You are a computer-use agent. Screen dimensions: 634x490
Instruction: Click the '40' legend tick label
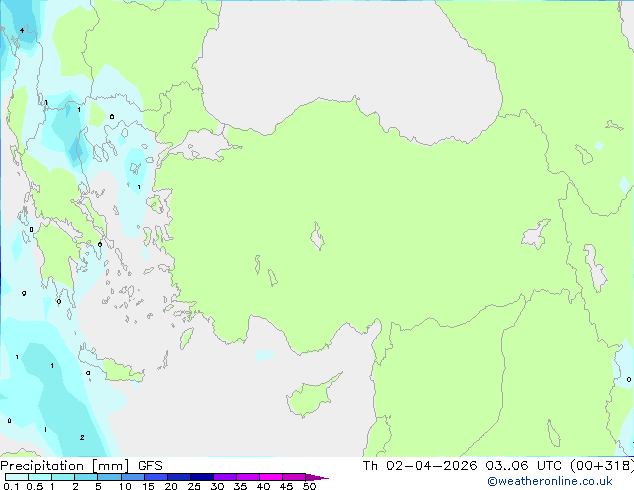[263, 486]
